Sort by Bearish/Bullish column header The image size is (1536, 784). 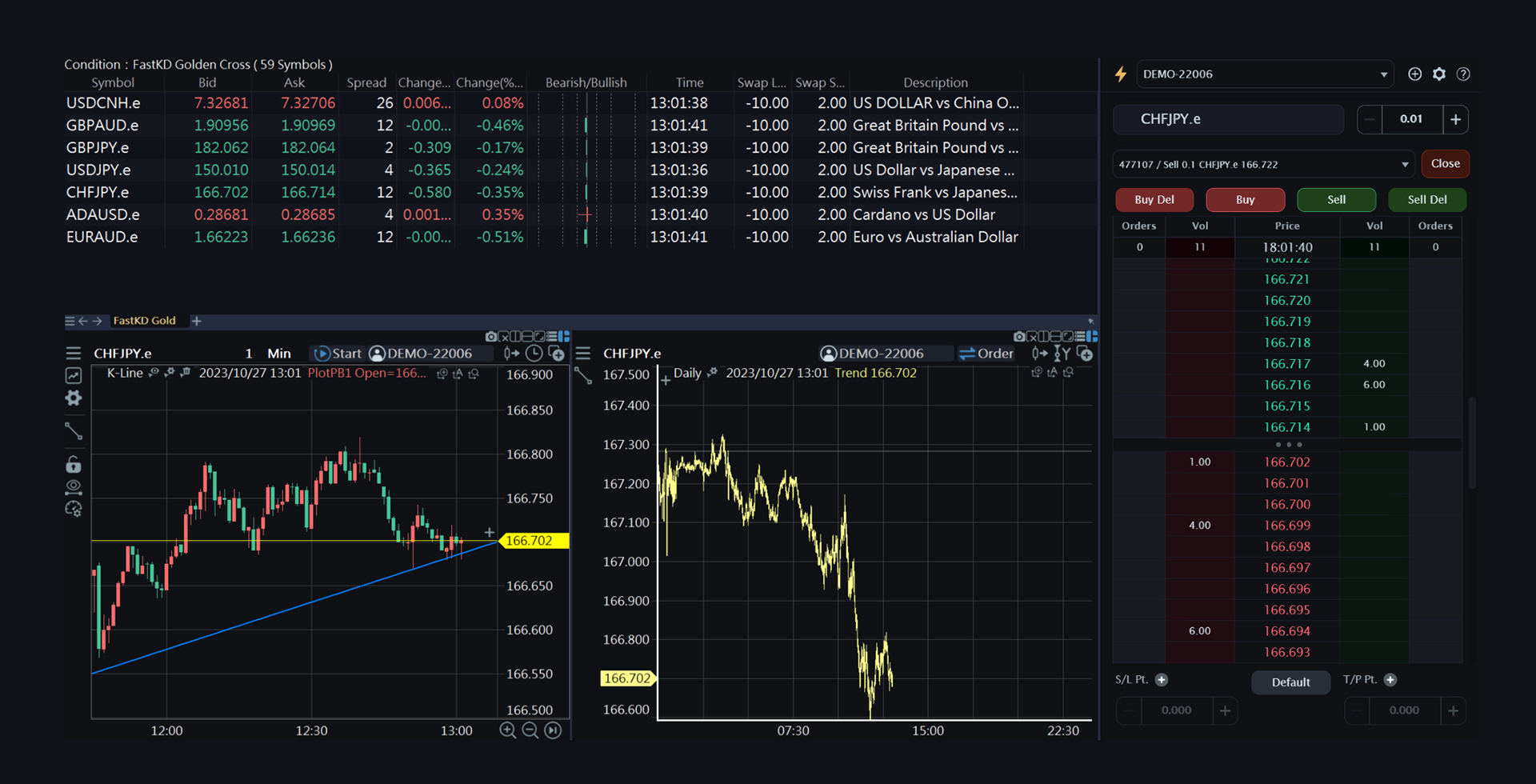click(586, 82)
